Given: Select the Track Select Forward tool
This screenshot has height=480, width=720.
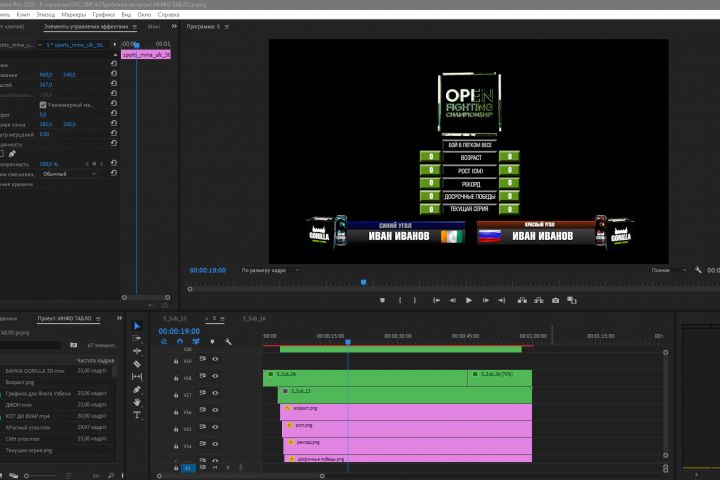Looking at the screenshot, I should pos(137,338).
